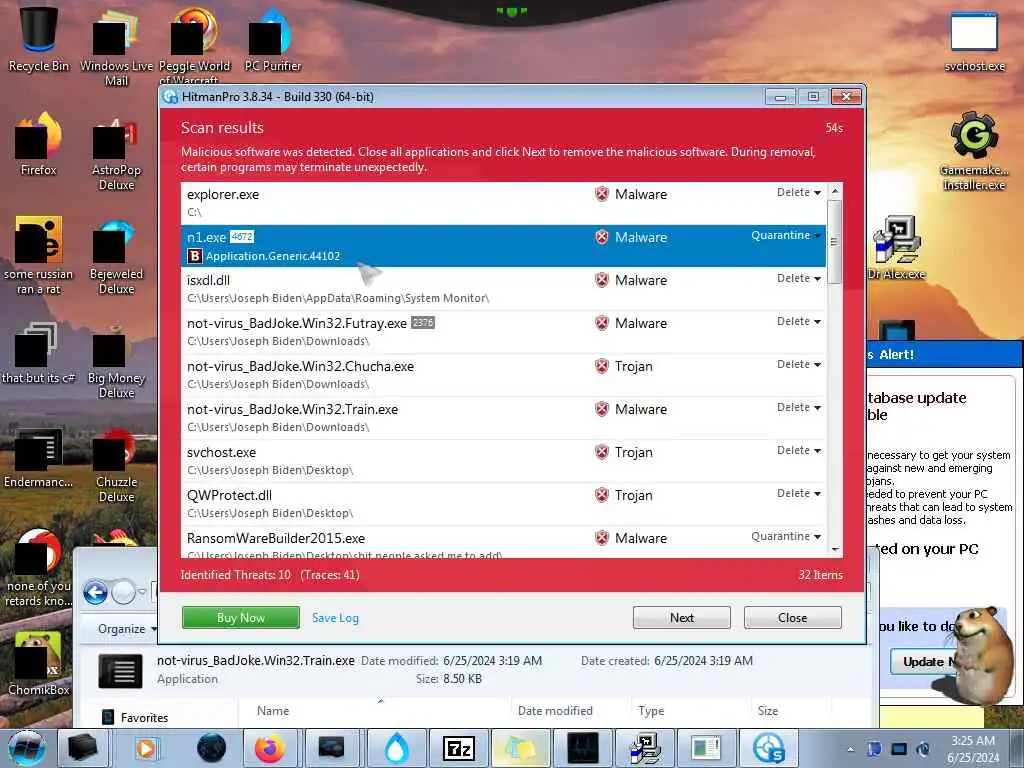This screenshot has width=1024, height=768.
Task: Open the Firefox desktop shortcut
Action: coord(39,144)
